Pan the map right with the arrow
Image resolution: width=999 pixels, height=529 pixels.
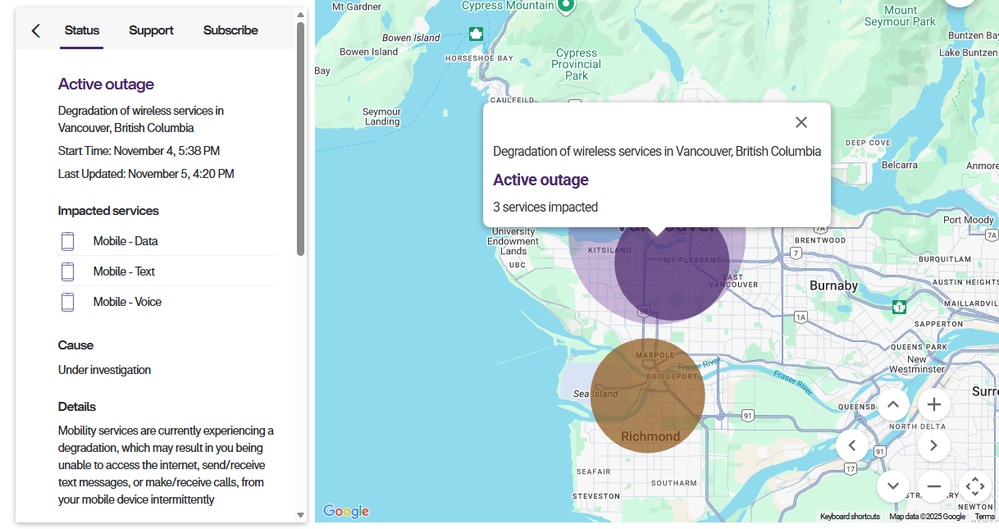(933, 446)
